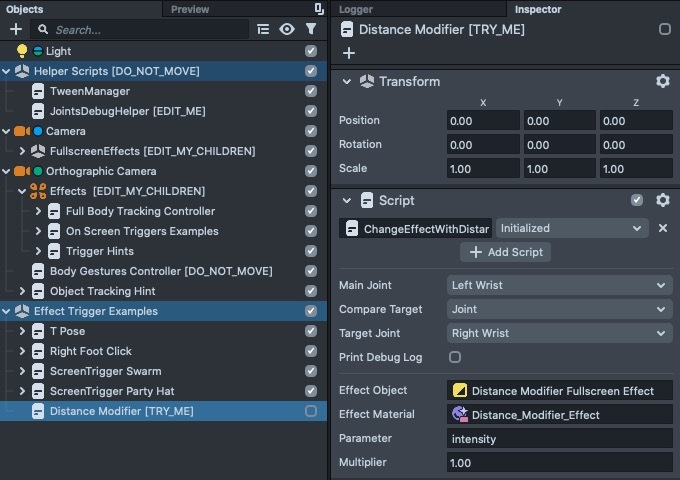Select the JointsDebugHelper [EDIT_ME] object

127,111
